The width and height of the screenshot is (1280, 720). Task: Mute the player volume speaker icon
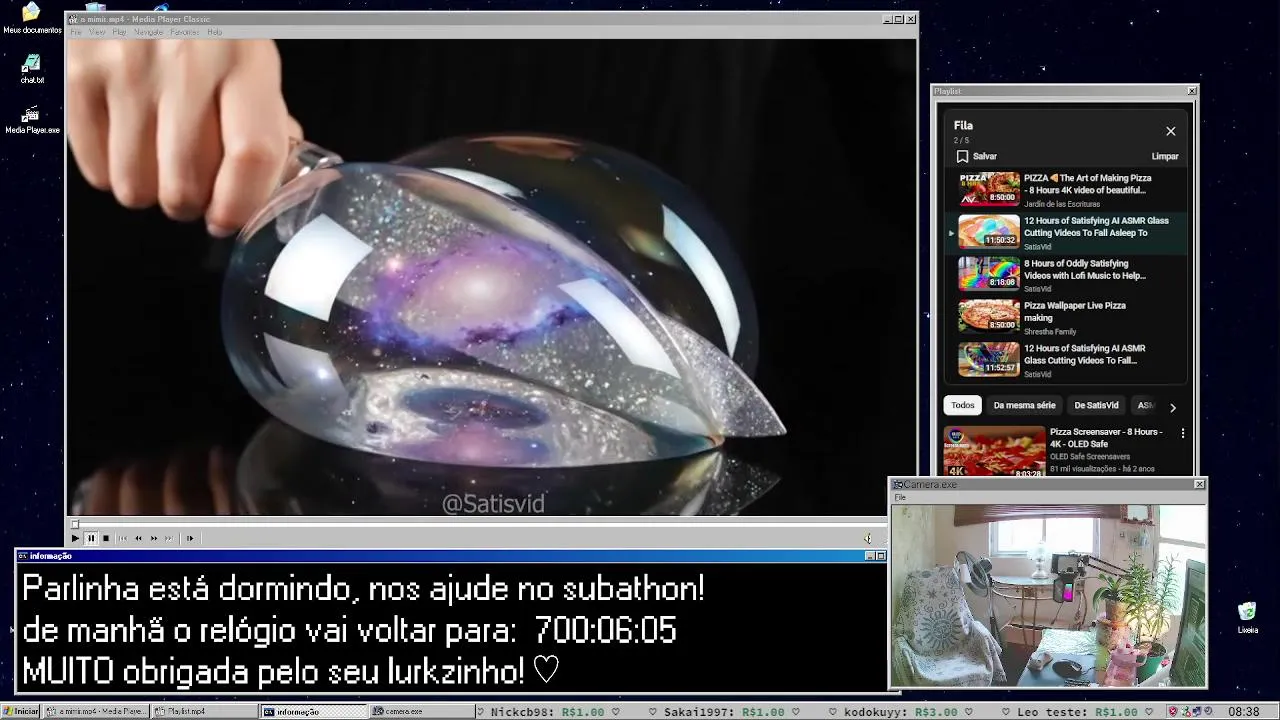tap(868, 538)
